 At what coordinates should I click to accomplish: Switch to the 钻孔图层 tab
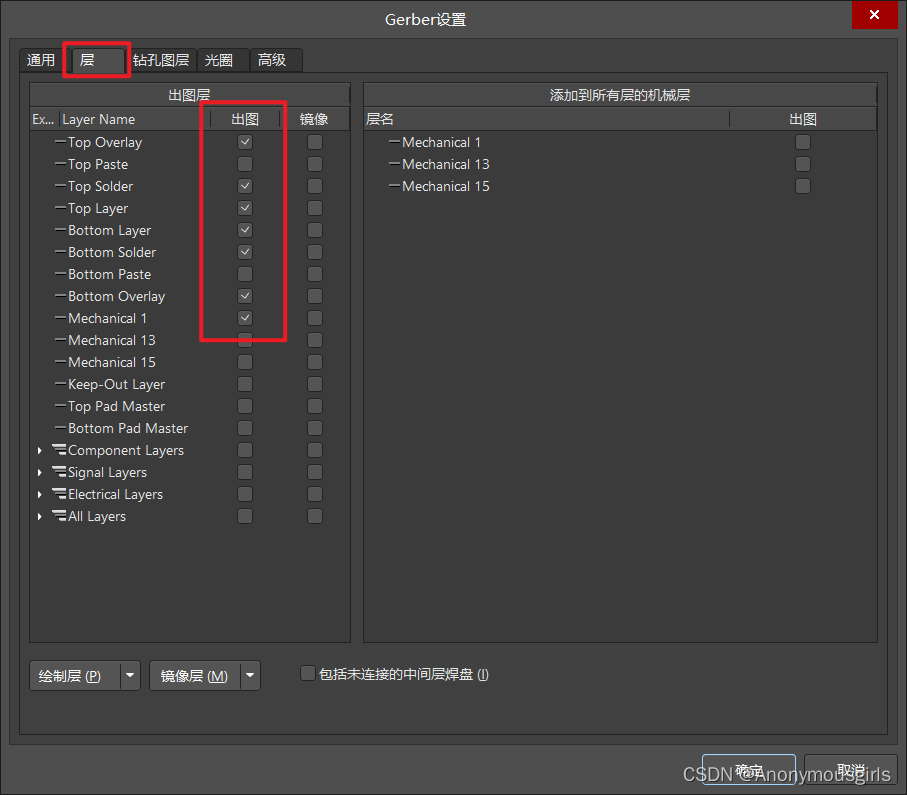click(161, 60)
